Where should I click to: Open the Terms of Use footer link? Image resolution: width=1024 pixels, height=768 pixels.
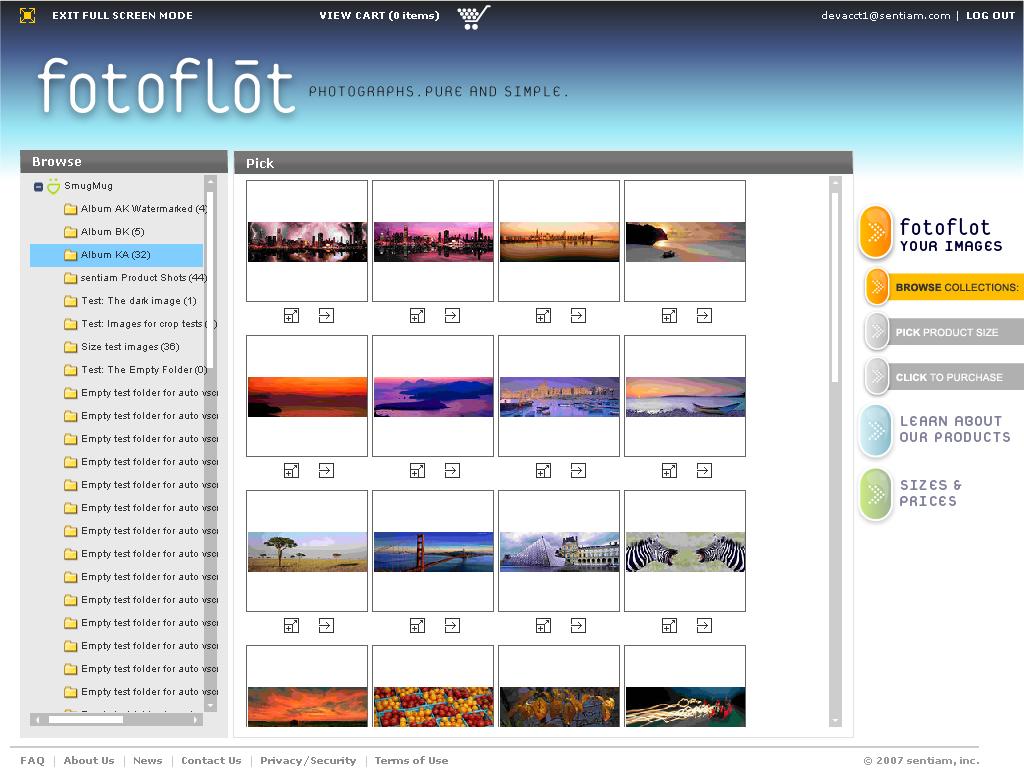coord(411,760)
